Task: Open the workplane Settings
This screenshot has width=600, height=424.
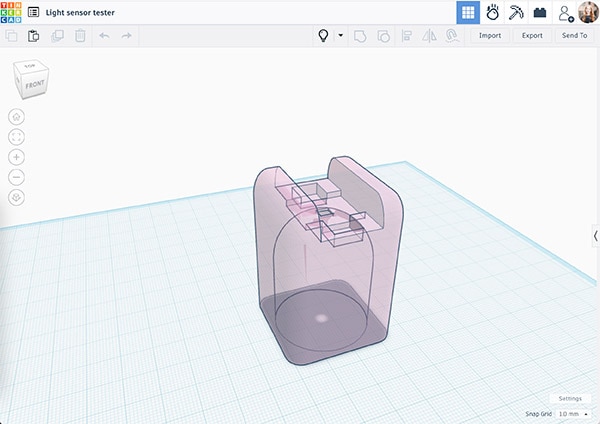Action: (570, 398)
